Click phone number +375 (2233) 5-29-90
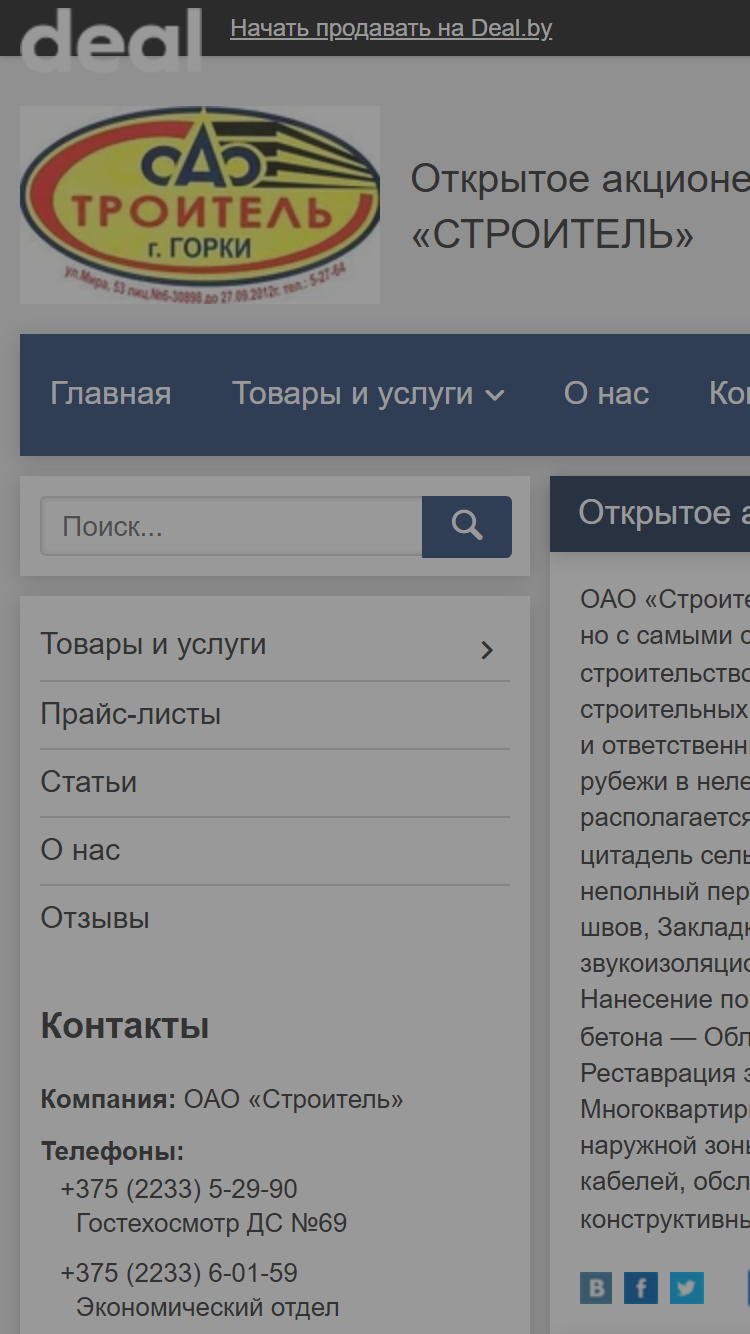Image resolution: width=750 pixels, height=1334 pixels. pyautogui.click(x=179, y=1189)
